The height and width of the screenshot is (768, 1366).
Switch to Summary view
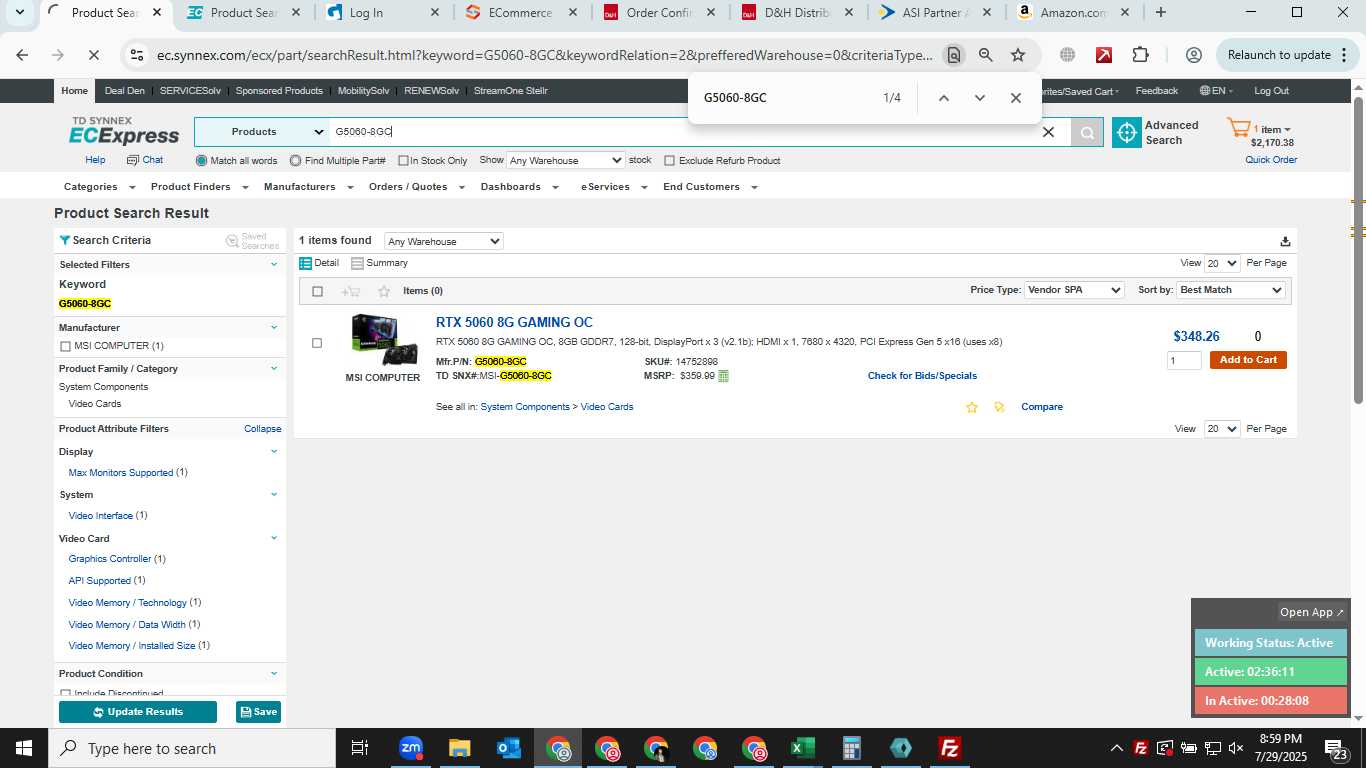379,263
